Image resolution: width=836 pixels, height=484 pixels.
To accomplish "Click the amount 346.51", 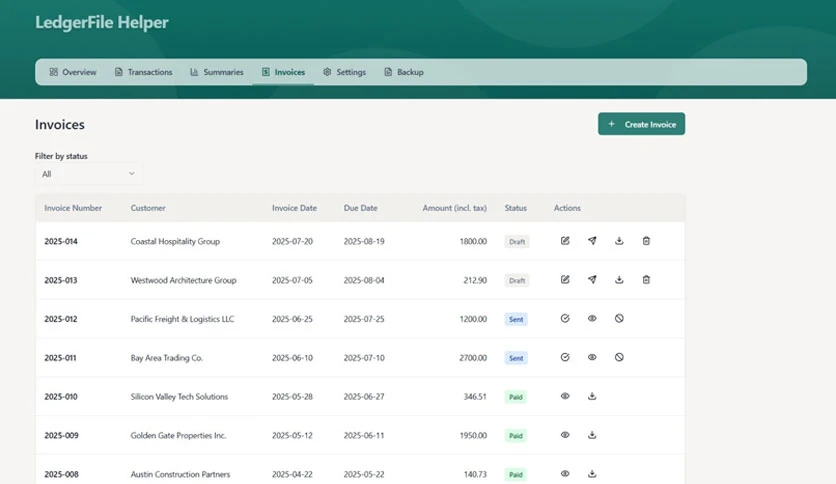I will 475,397.
